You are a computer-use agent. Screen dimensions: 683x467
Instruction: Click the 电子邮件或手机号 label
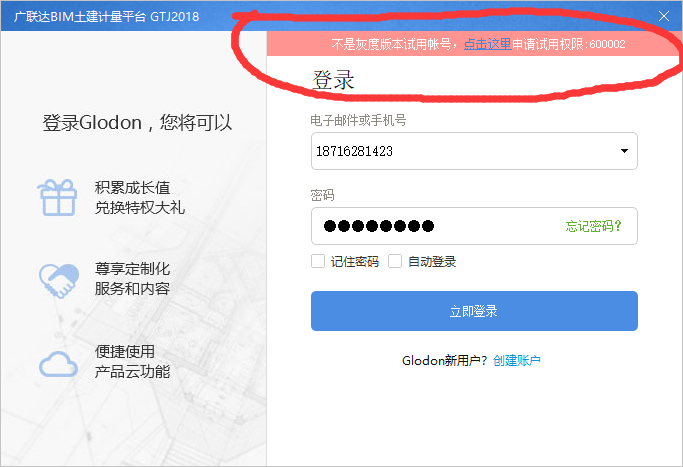pos(358,120)
